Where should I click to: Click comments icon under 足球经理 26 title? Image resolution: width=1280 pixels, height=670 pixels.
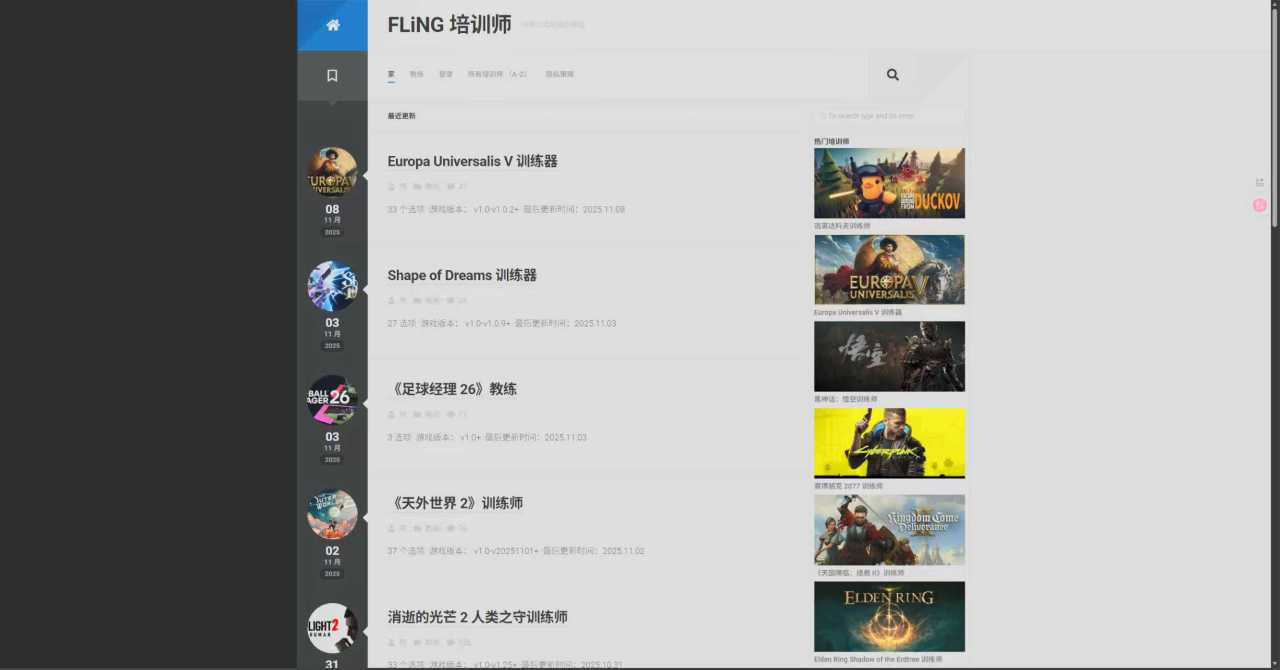[450, 415]
